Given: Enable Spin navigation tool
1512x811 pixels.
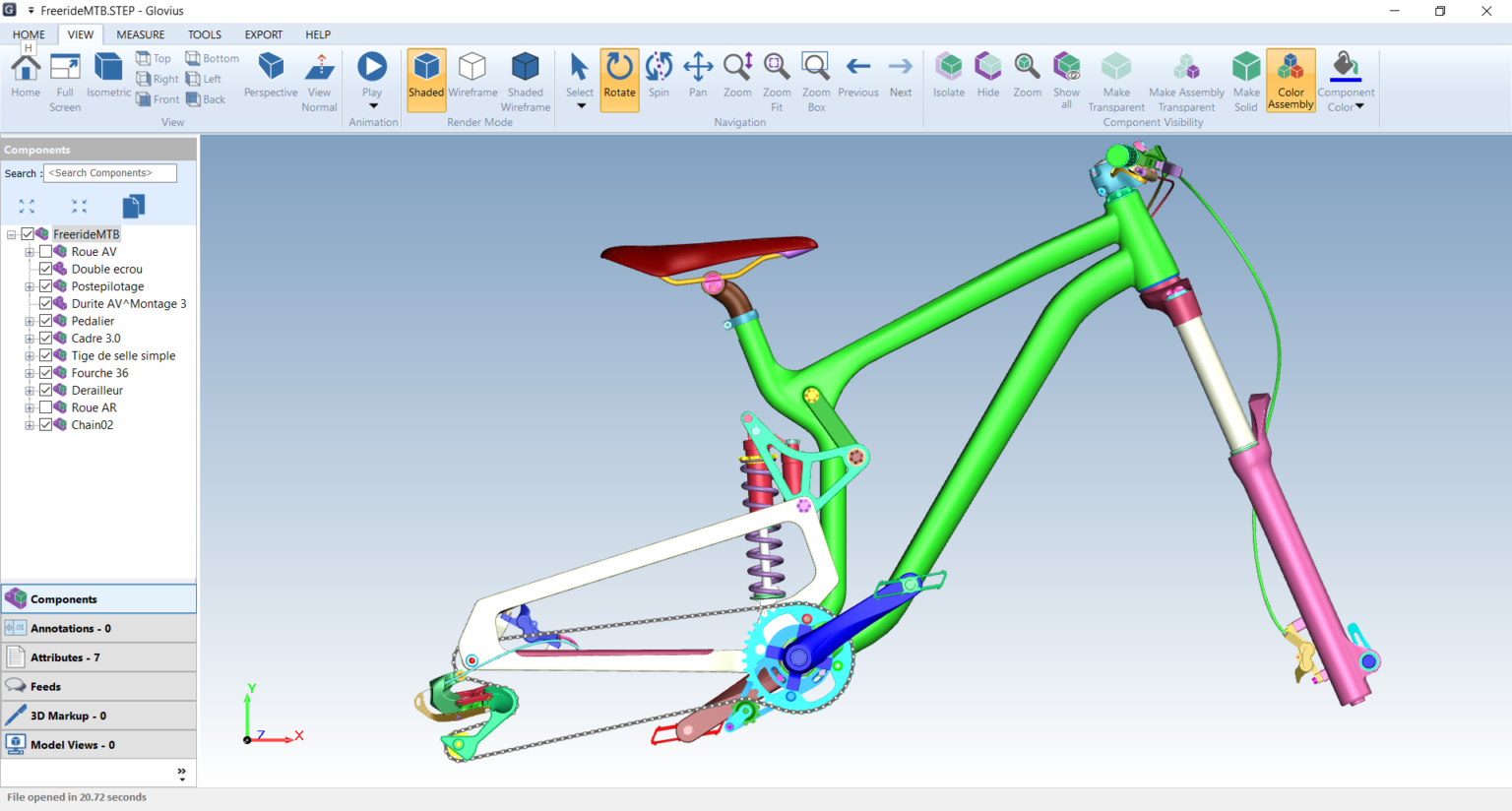Looking at the screenshot, I should [x=659, y=69].
